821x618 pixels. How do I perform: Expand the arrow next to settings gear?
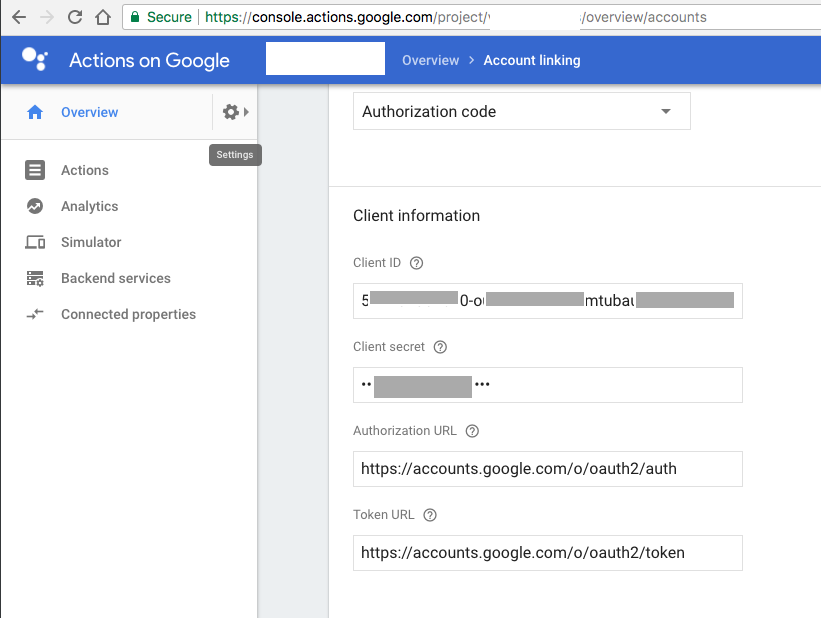point(247,112)
